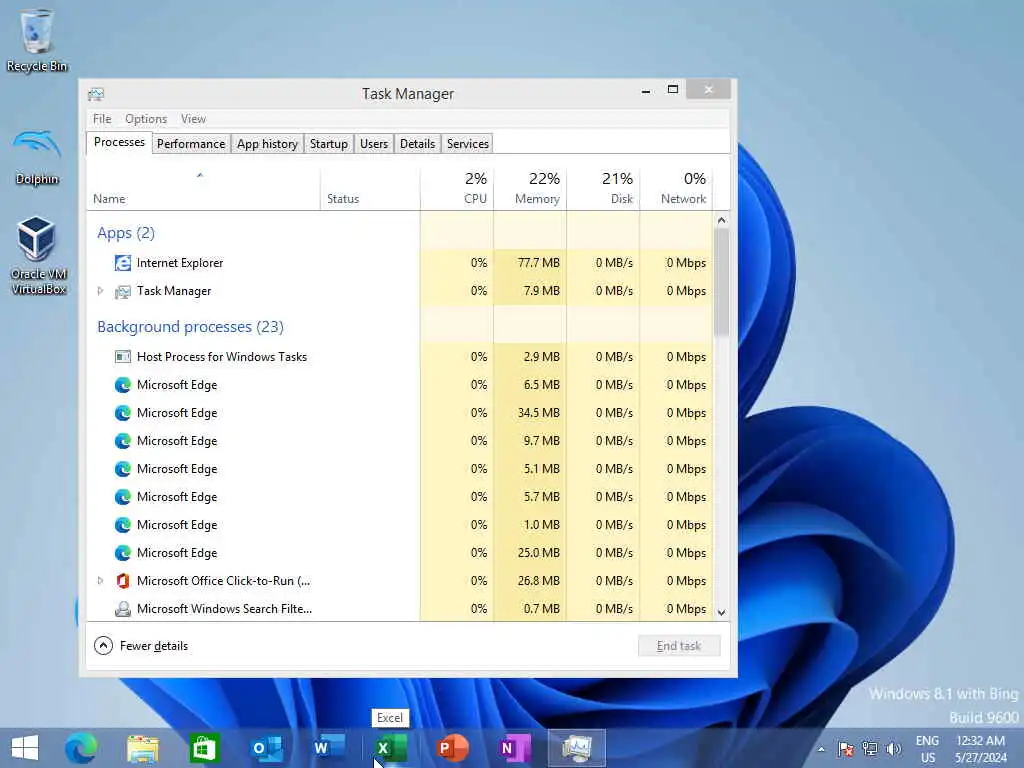Sort by CPU column header
This screenshot has height=768, width=1024.
(457, 189)
